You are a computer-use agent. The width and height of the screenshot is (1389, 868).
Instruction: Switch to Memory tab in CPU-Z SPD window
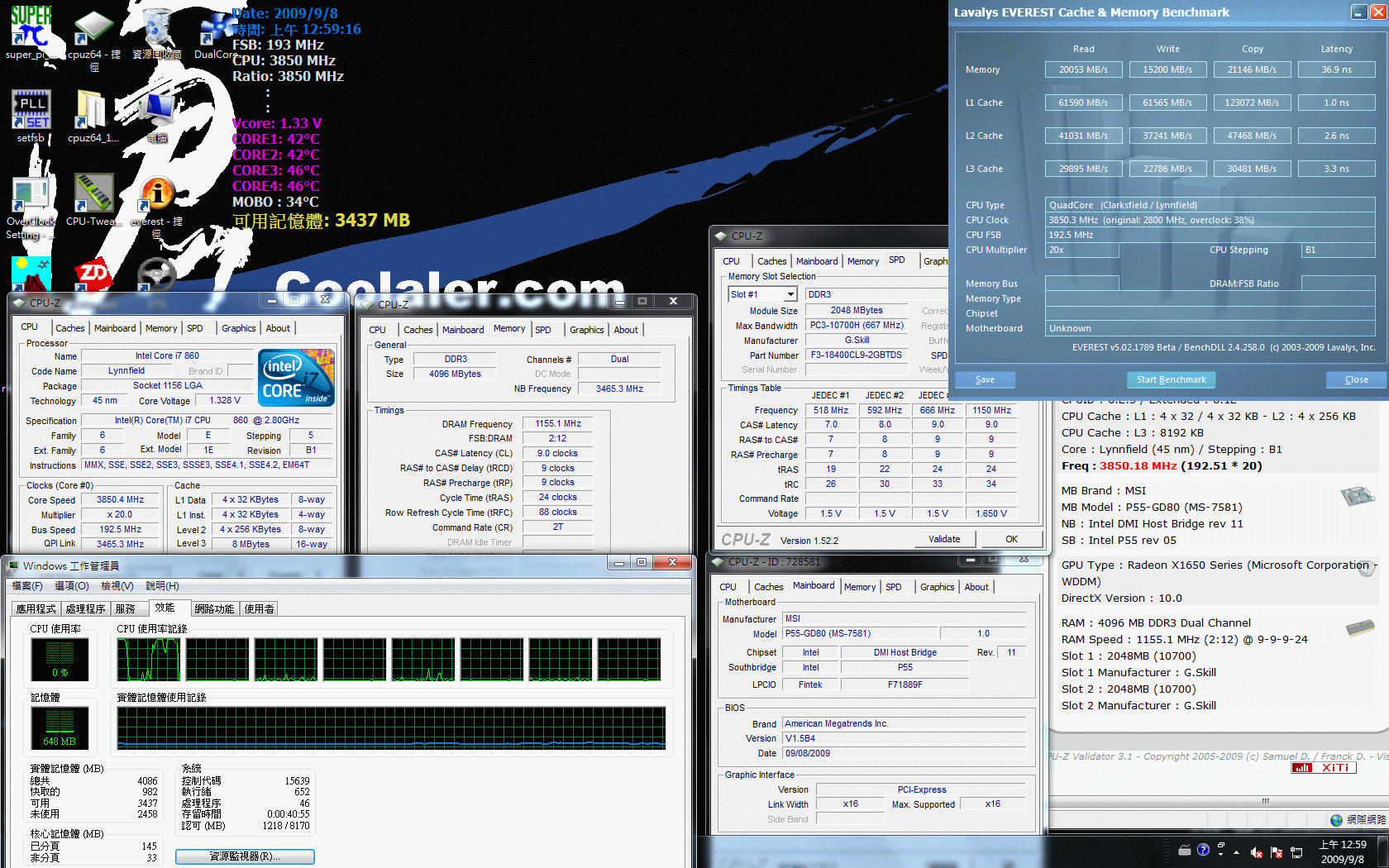click(x=863, y=261)
